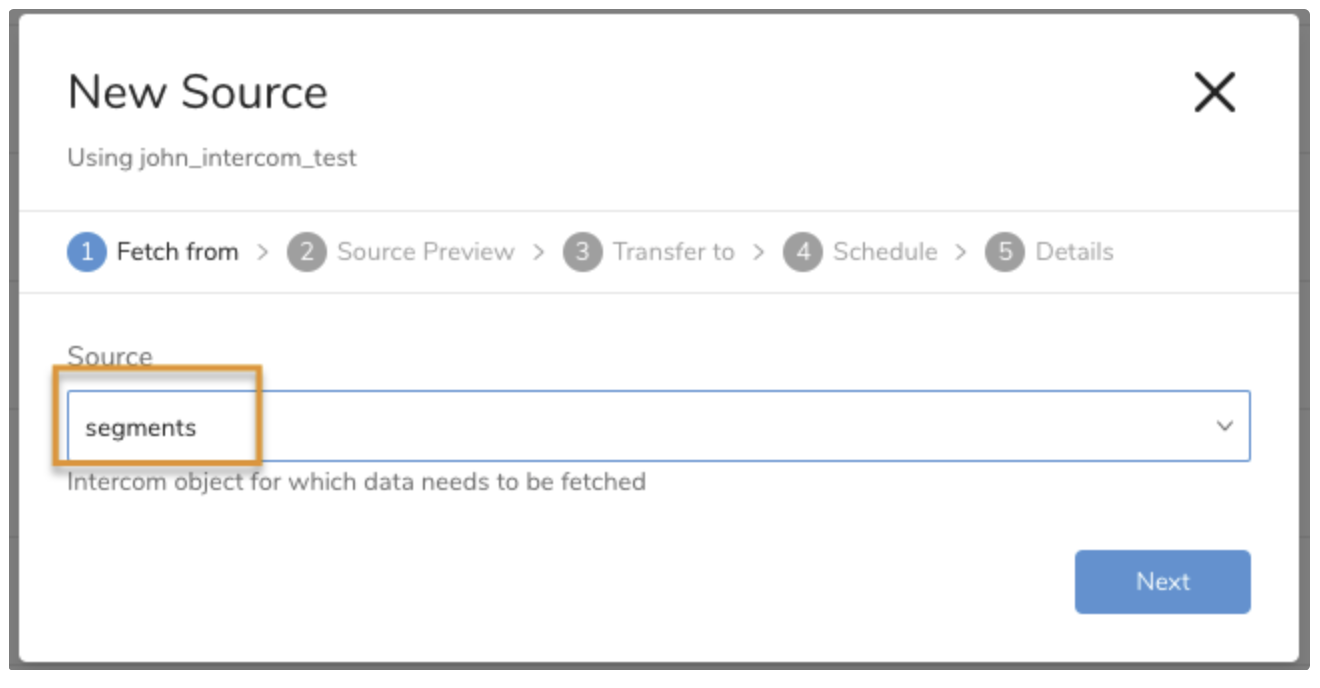Click the step 4 number circle
1320x688 pixels.
coord(803,252)
